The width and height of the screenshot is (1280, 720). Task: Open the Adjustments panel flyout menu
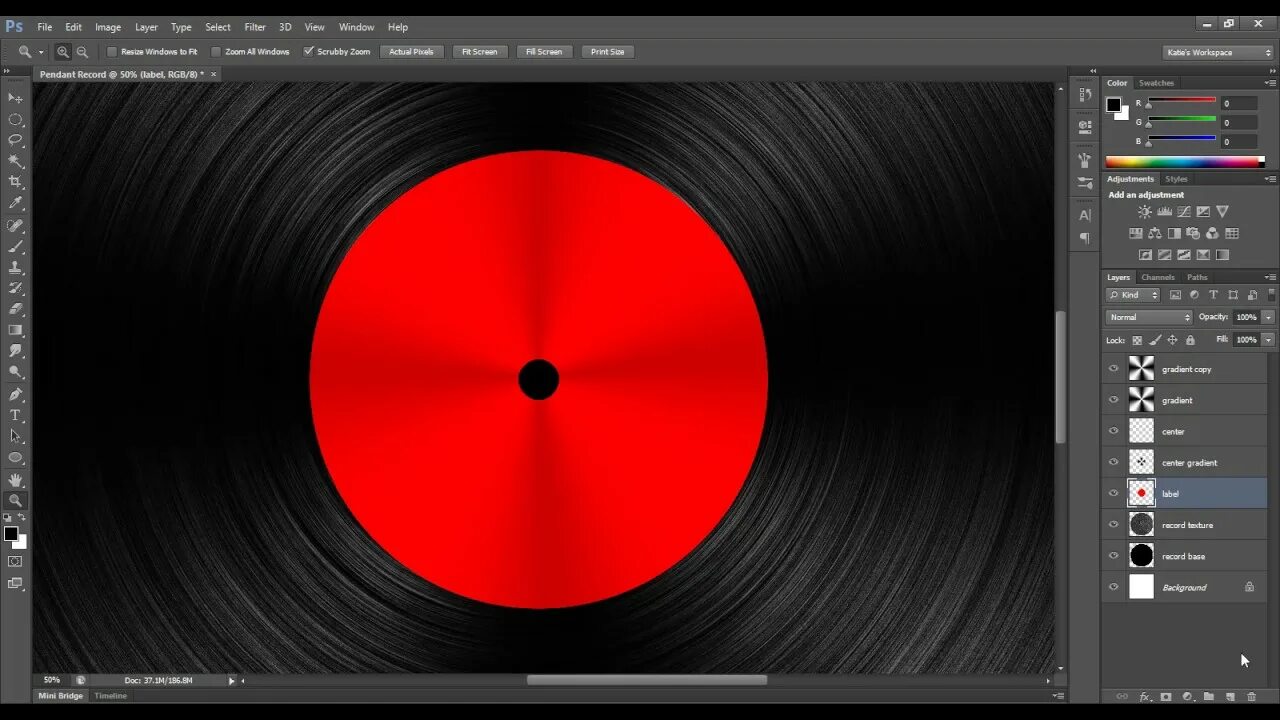1271,179
